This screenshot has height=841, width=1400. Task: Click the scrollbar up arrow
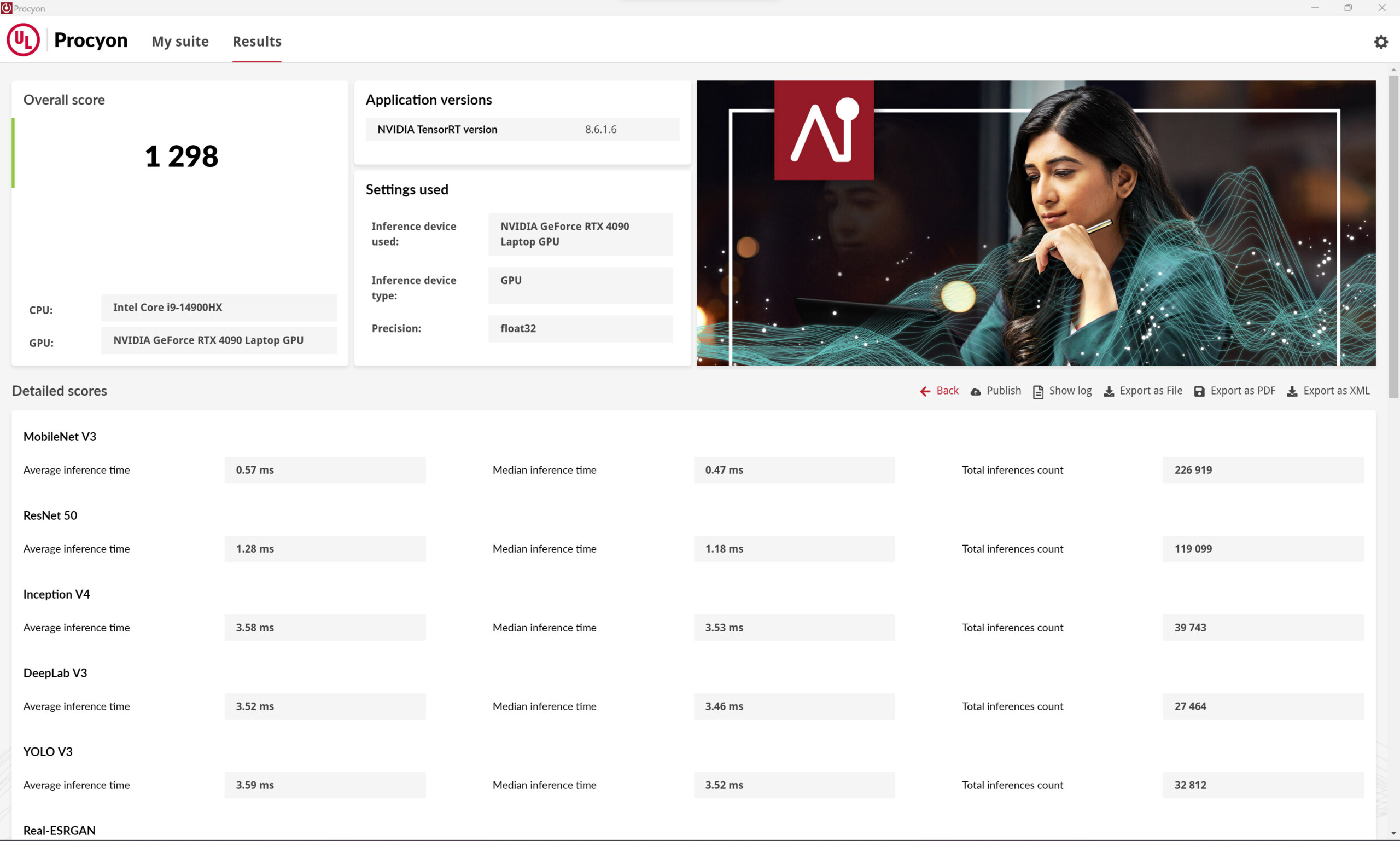coord(1393,69)
